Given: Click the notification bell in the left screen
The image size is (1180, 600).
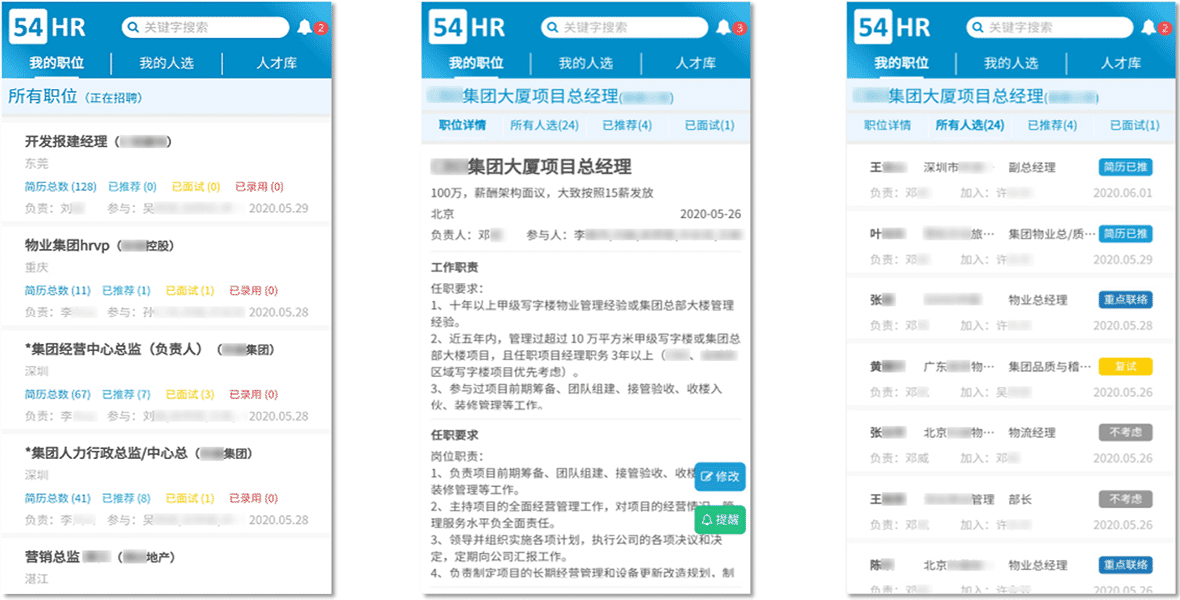Looking at the screenshot, I should click(x=305, y=29).
